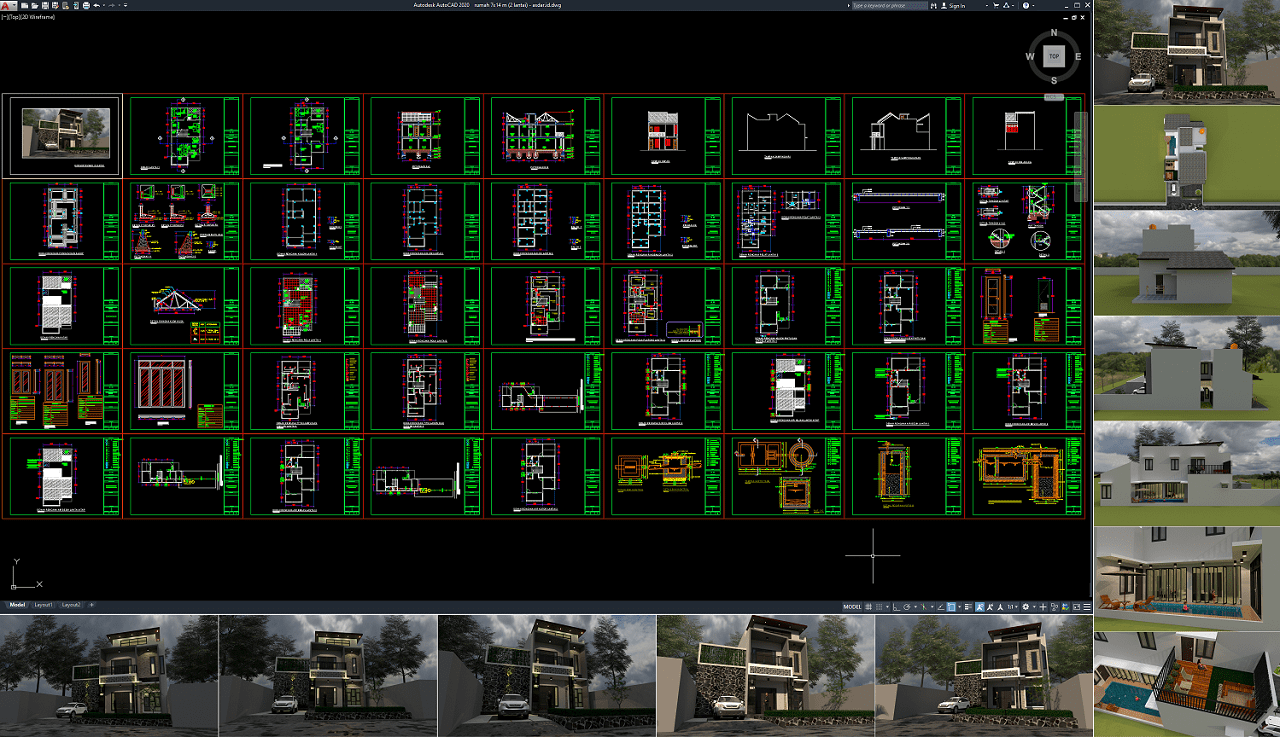Viewport: 1280px width, 737px height.
Task: Click the New drawing icon in Quick Access toolbar
Action: pos(24,5)
